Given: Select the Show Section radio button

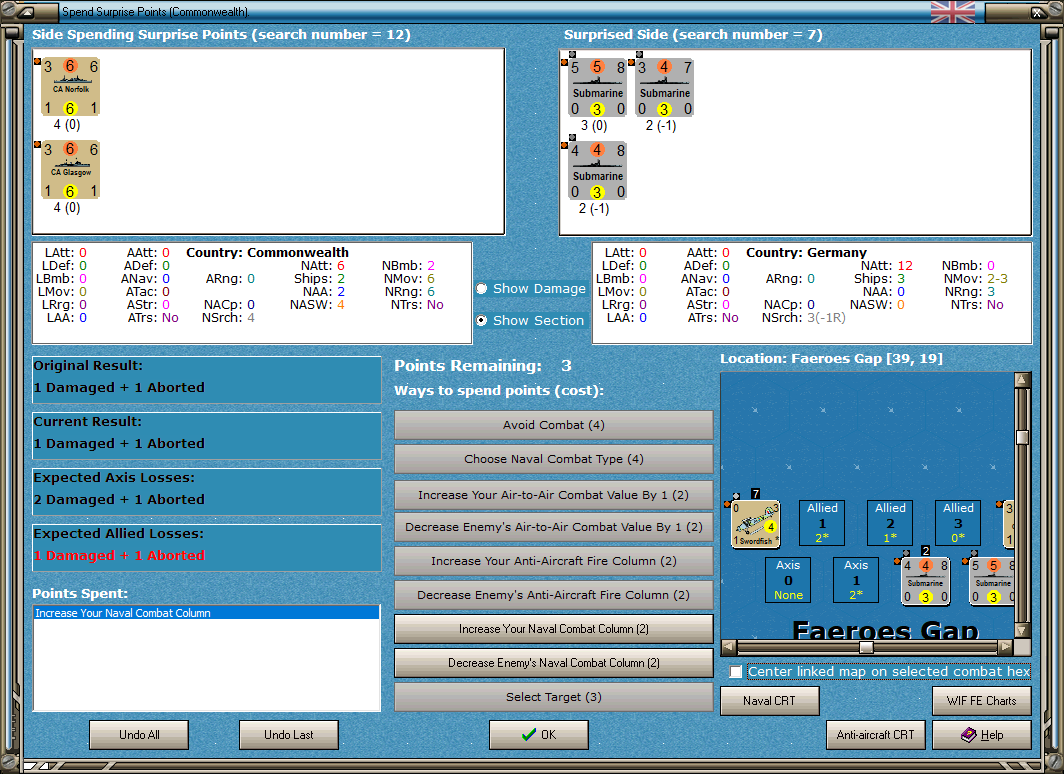Looking at the screenshot, I should (482, 320).
